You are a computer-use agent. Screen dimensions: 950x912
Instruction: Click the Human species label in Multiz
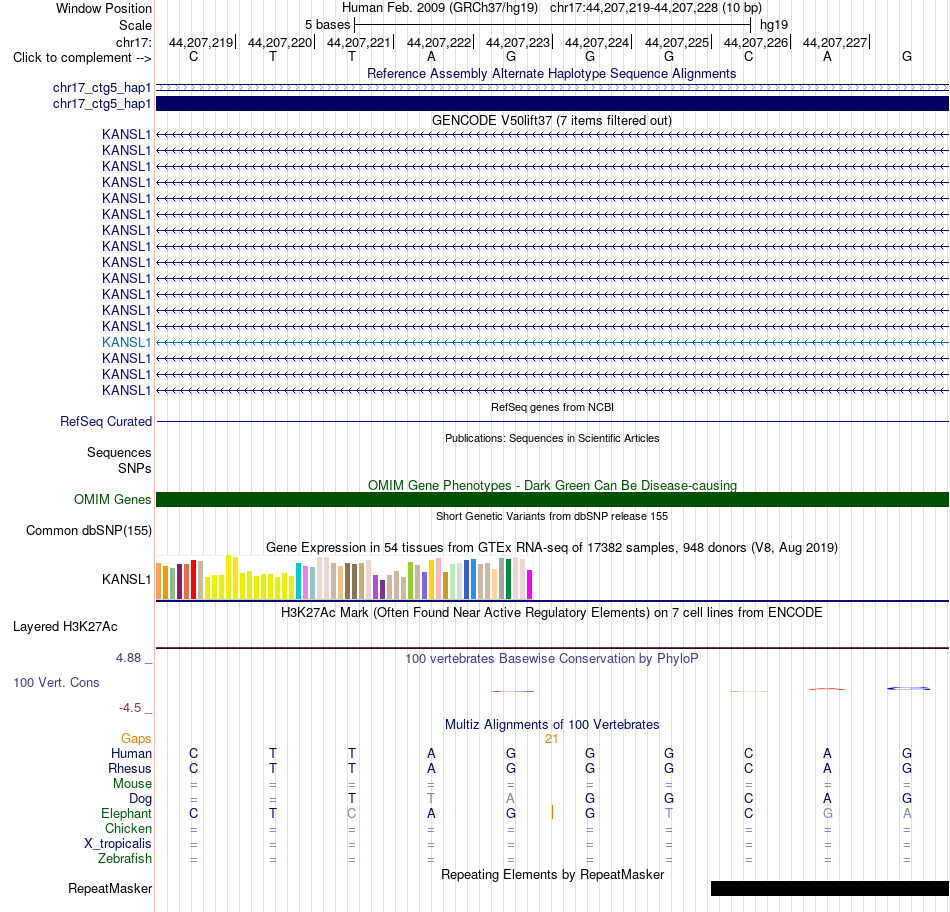(x=131, y=753)
